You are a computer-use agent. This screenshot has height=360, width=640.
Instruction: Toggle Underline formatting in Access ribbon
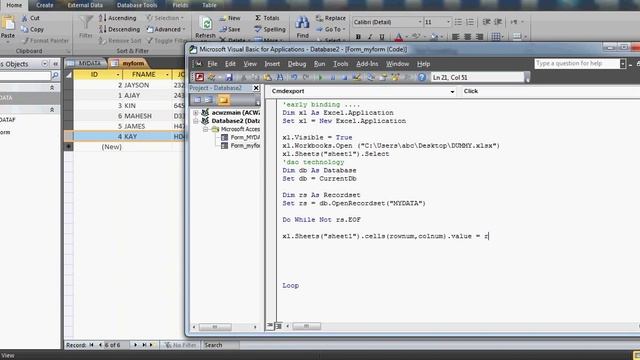point(382,37)
